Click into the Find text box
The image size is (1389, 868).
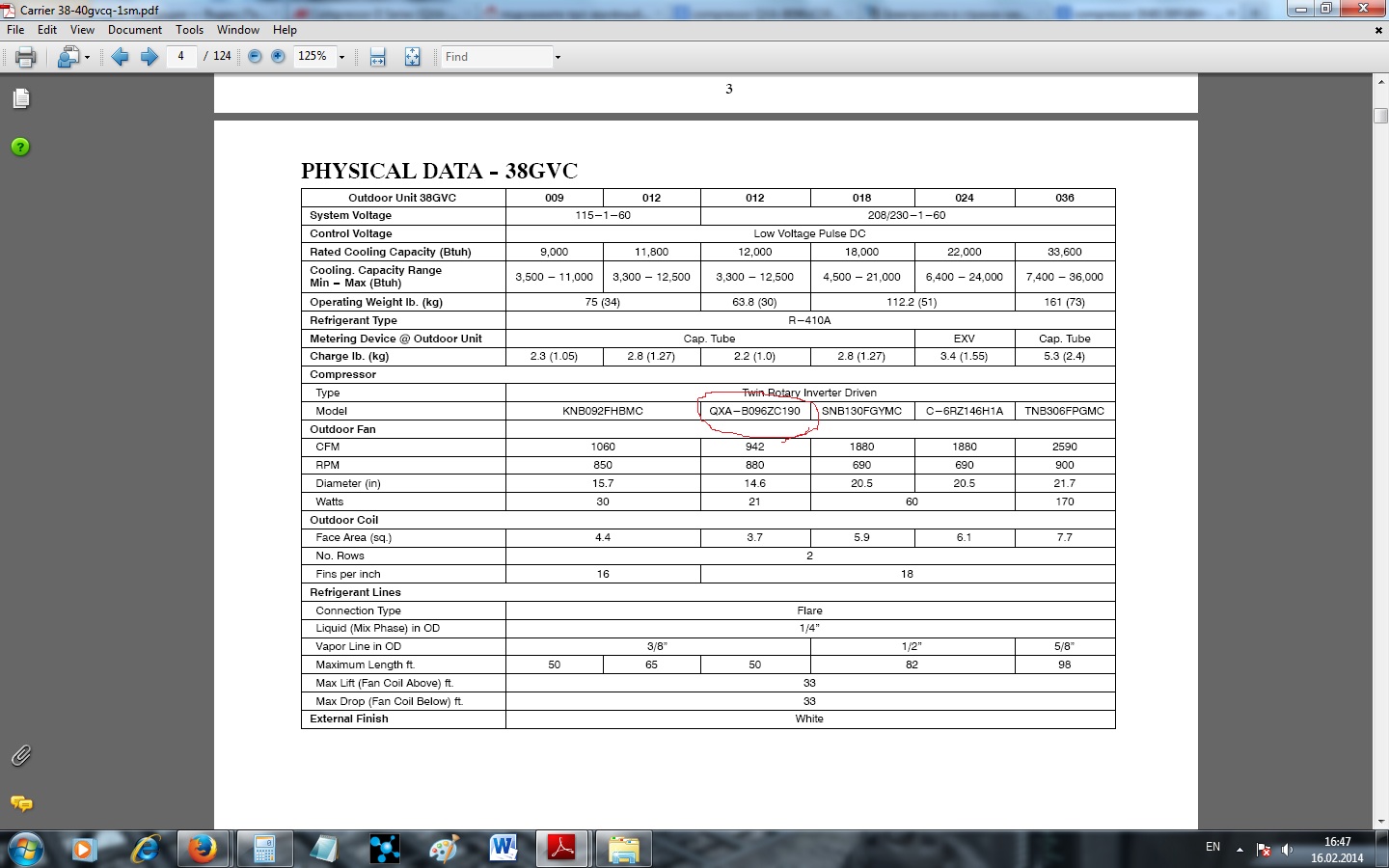pyautogui.click(x=496, y=57)
